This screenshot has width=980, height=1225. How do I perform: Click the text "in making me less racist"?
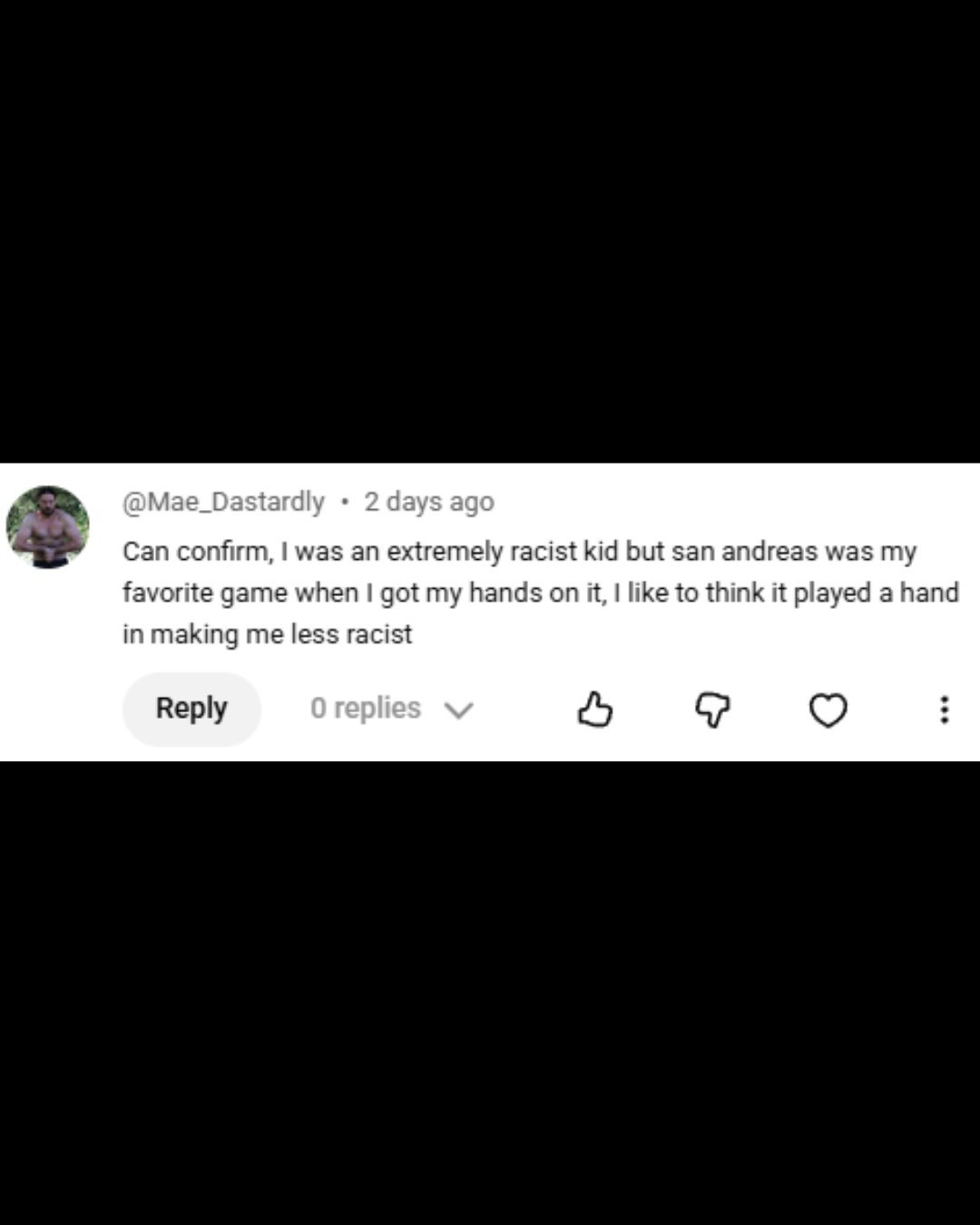pos(268,633)
